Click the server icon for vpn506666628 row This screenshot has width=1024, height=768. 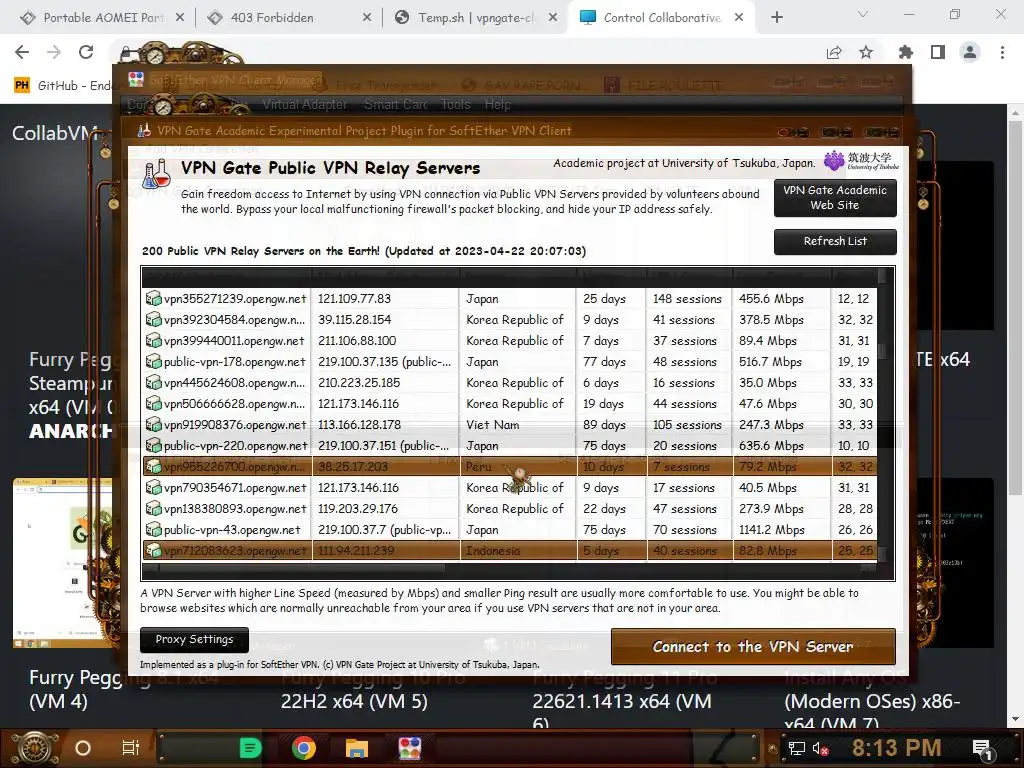click(153, 403)
